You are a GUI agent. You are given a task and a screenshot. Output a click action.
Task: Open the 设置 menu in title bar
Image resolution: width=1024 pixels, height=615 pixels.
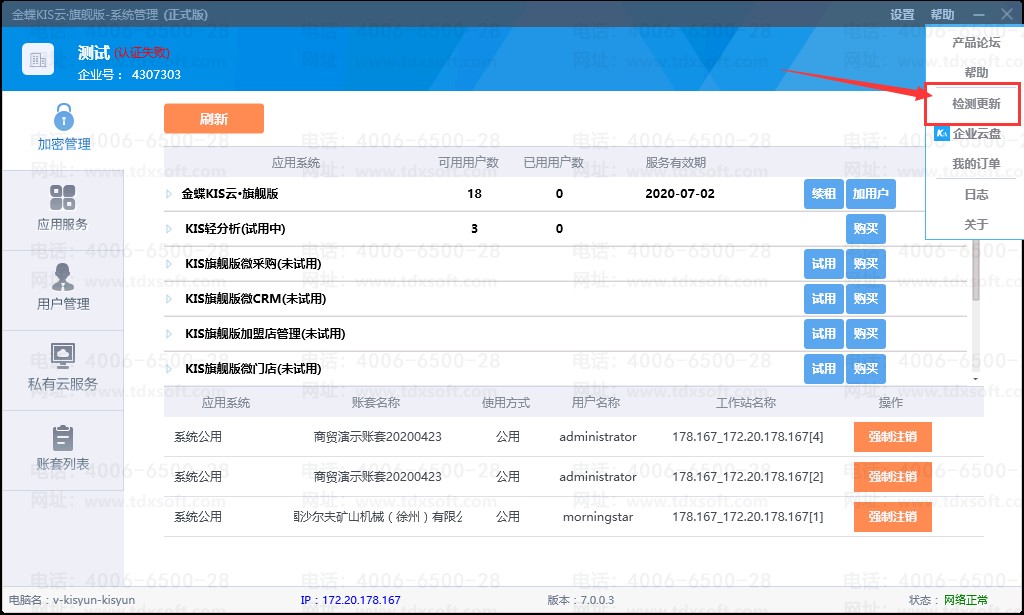coord(902,15)
